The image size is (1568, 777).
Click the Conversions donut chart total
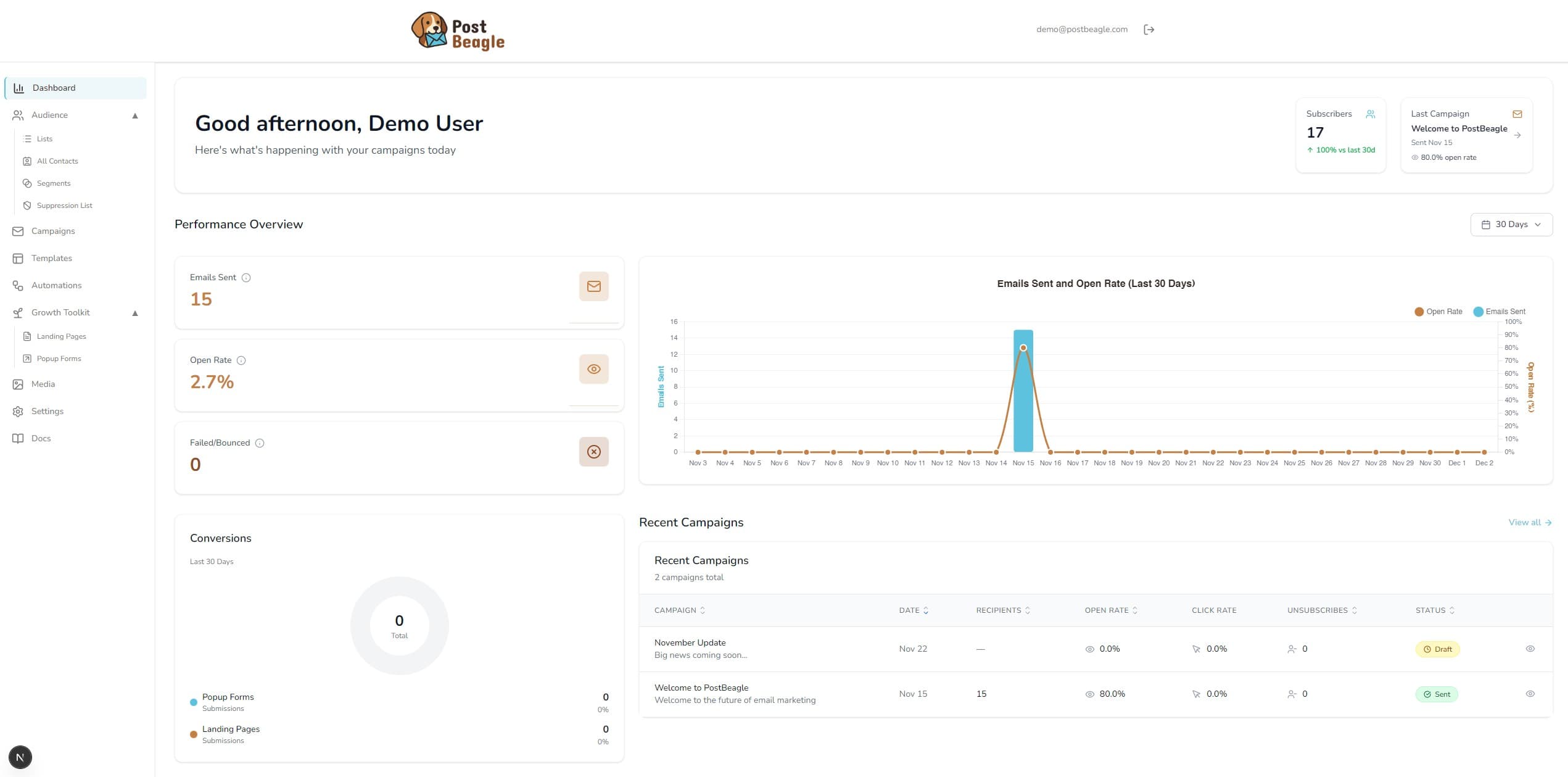pyautogui.click(x=399, y=626)
